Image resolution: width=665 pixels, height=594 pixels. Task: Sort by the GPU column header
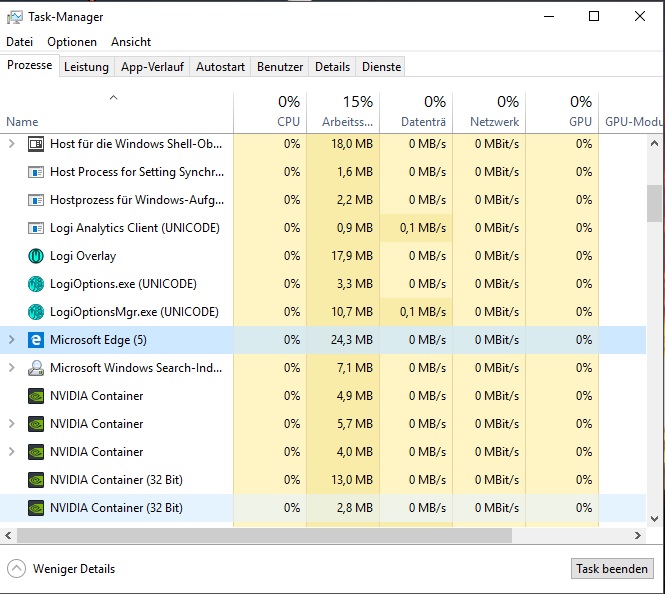point(562,112)
